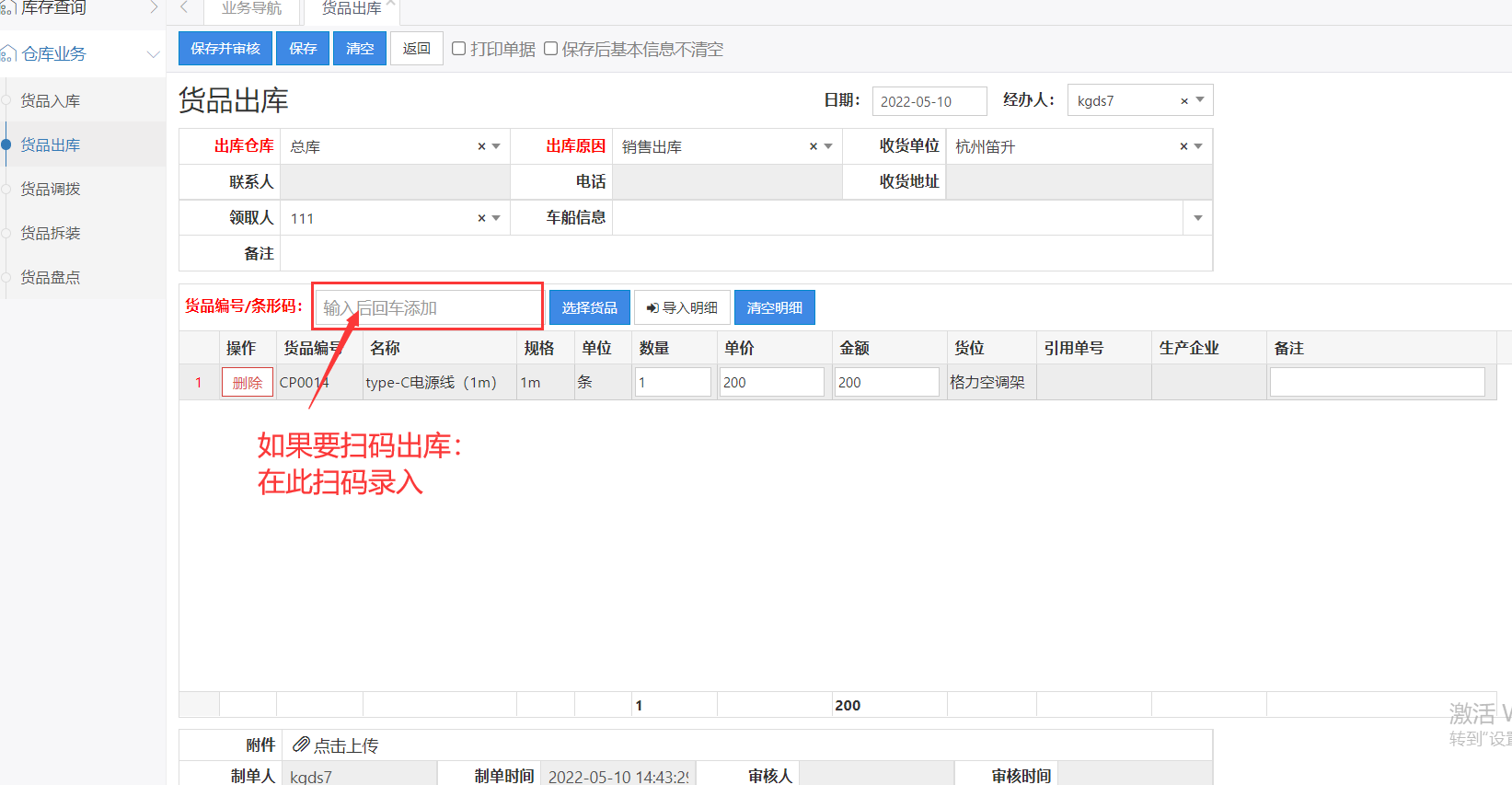This screenshot has width=1512, height=785.
Task: Click the 点击上传 attachment link
Action: coord(346,745)
